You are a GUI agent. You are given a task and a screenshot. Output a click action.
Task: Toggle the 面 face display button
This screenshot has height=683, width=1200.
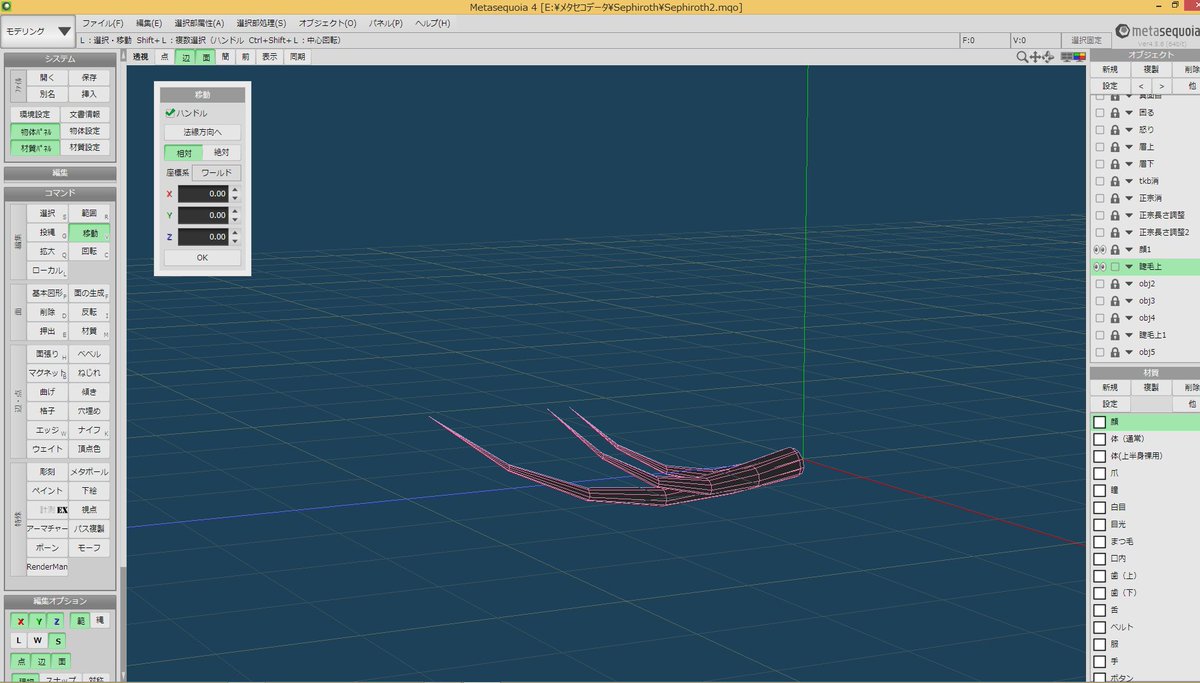coord(206,57)
